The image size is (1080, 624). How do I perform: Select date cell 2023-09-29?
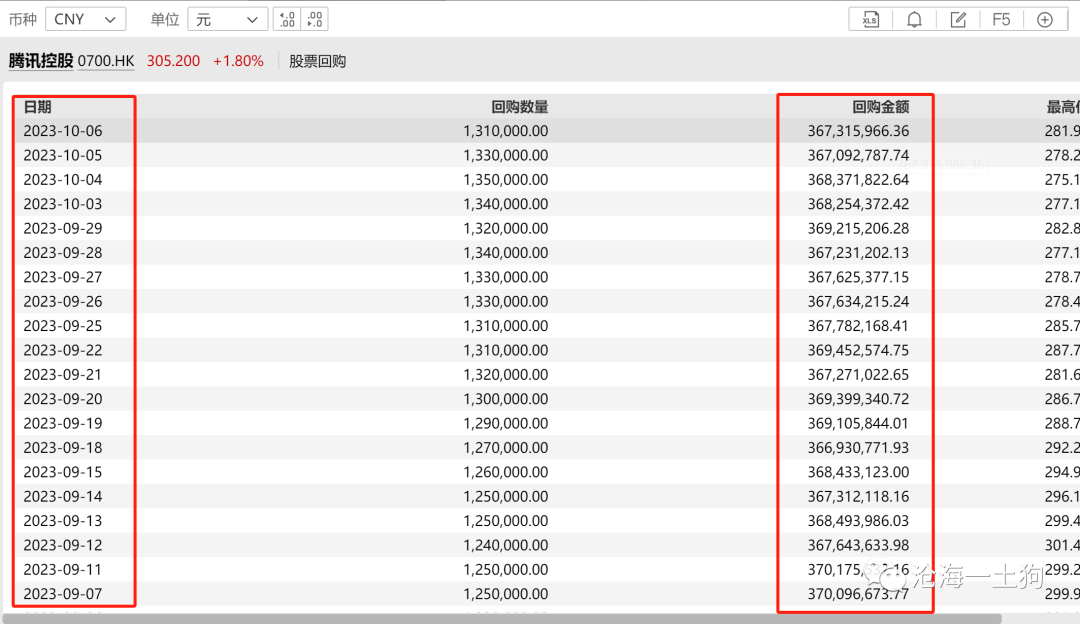click(x=63, y=228)
